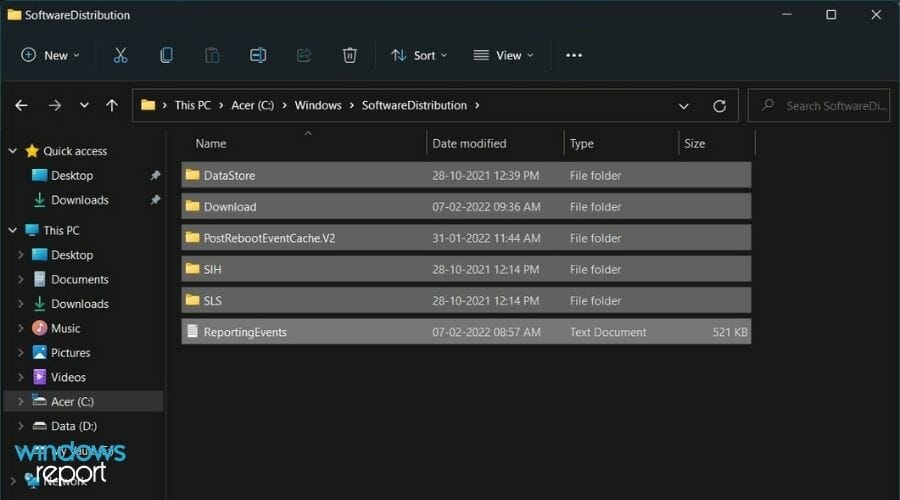Go back with the left arrow
Screen dimensions: 900x500
21,106
